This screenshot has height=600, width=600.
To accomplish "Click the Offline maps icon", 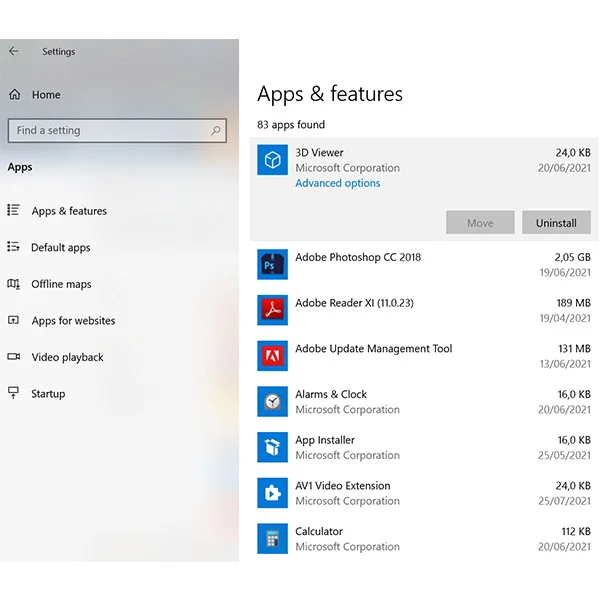I will click(13, 284).
